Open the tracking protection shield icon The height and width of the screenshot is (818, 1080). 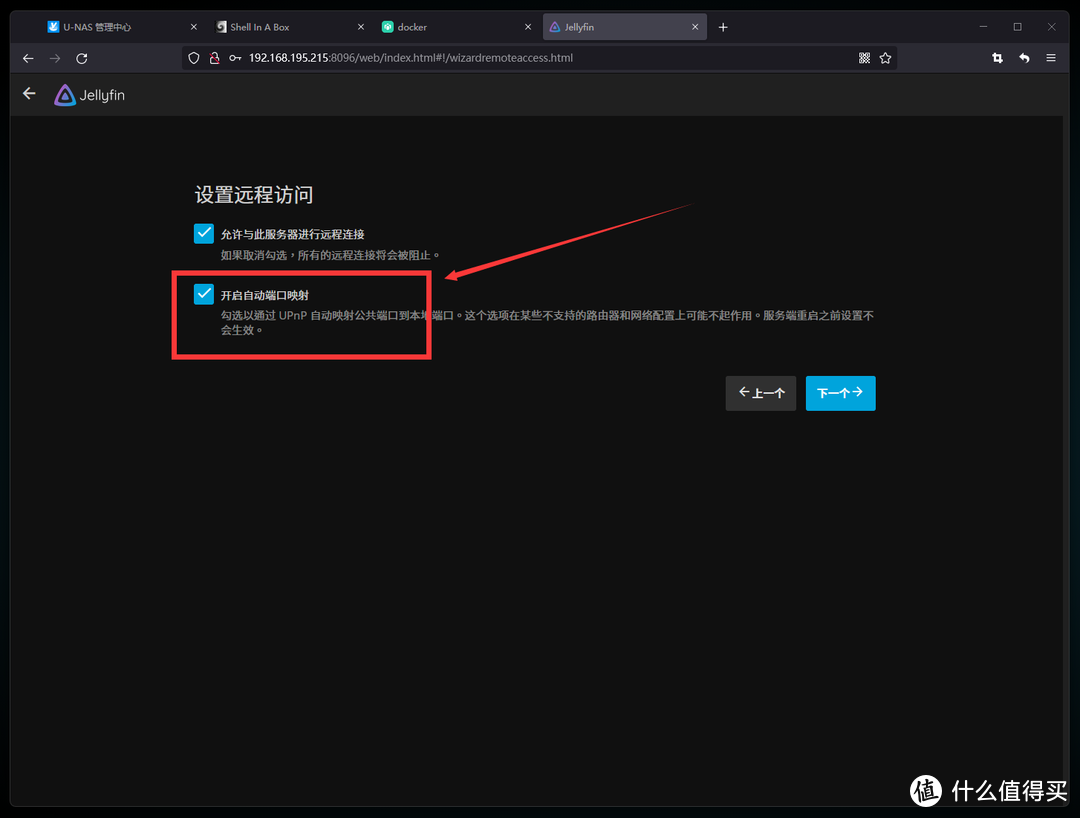193,58
